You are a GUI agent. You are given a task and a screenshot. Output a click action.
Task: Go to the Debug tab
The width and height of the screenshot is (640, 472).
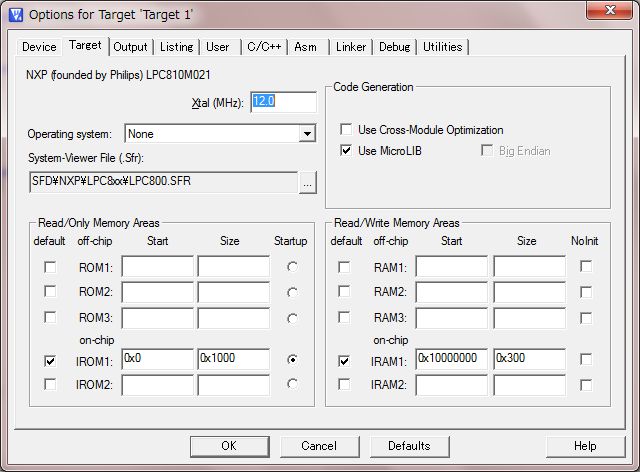click(394, 47)
